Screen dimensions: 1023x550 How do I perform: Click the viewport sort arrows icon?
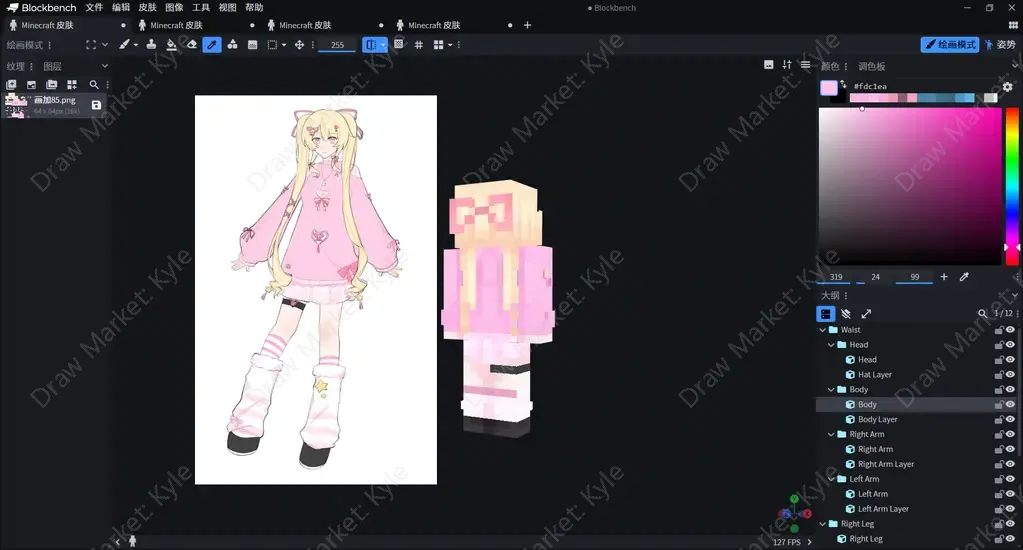click(787, 65)
